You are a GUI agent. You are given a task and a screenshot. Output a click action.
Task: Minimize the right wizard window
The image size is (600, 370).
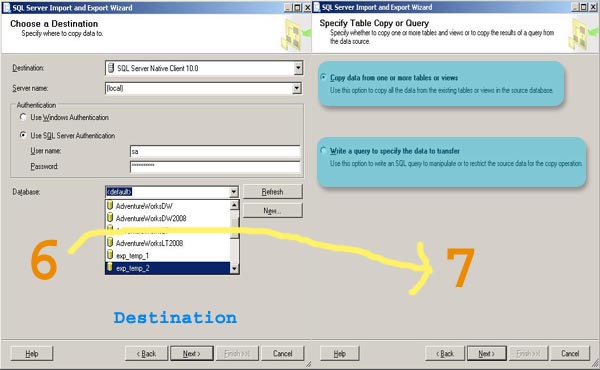[x=576, y=7]
